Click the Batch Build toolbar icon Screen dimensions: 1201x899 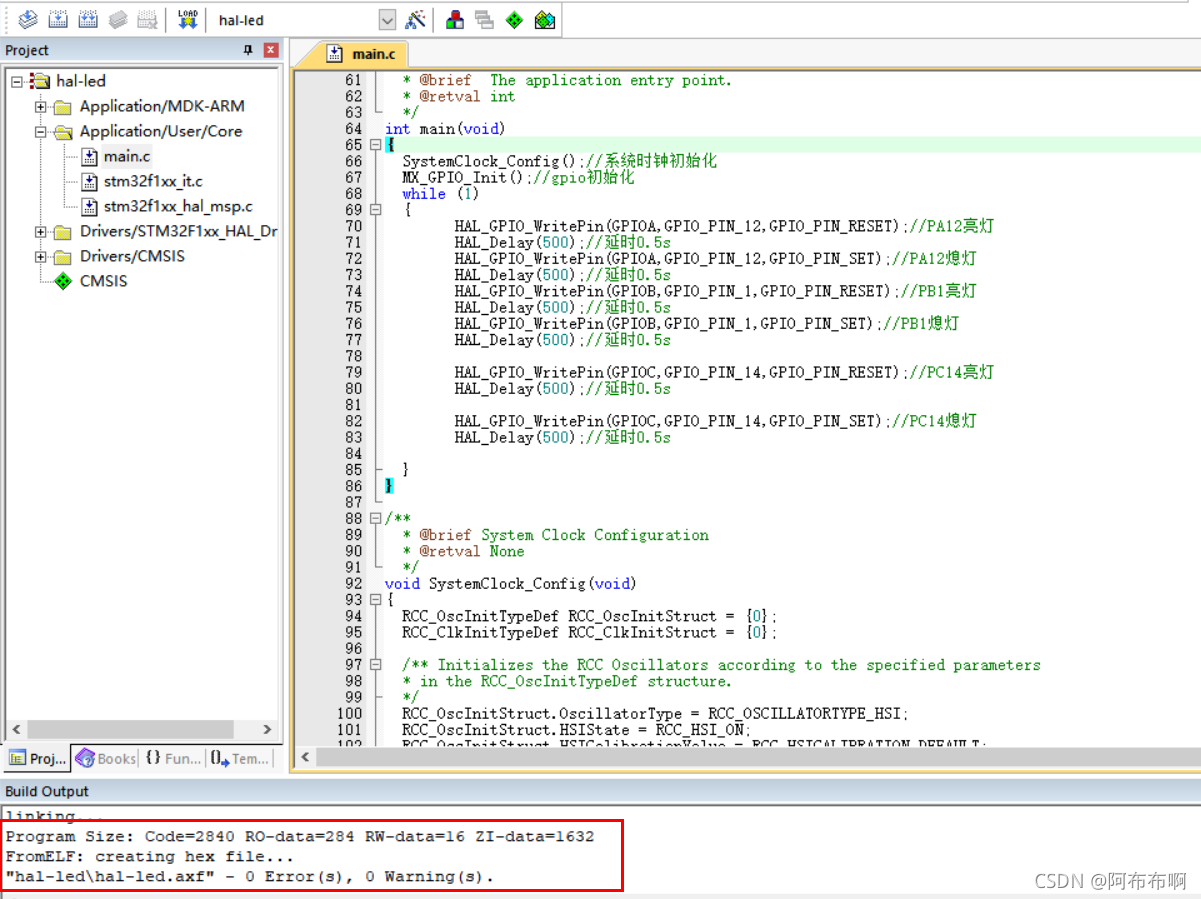[117, 19]
